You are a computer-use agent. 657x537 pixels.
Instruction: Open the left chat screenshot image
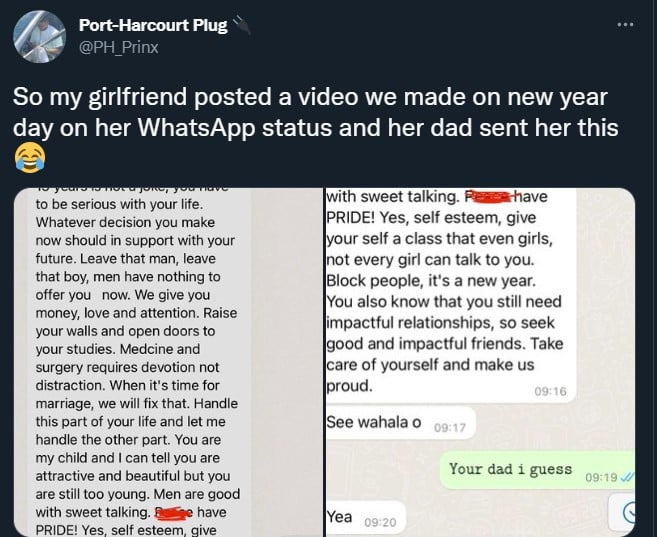169,362
